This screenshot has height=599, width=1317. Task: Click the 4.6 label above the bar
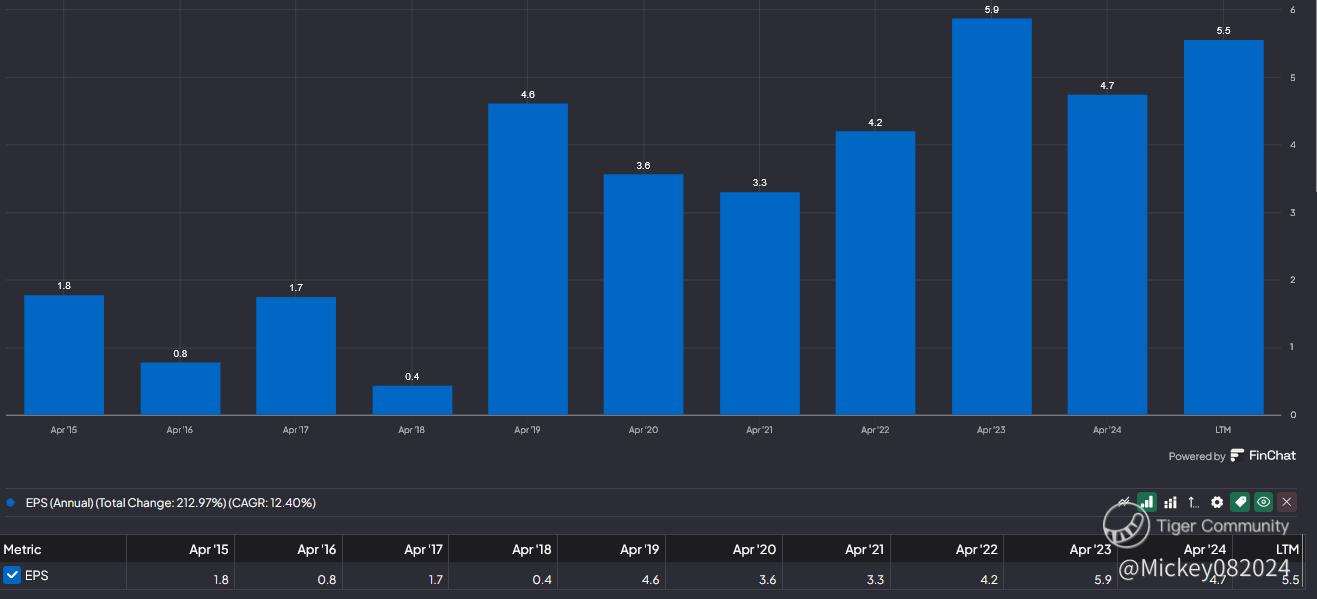(528, 94)
